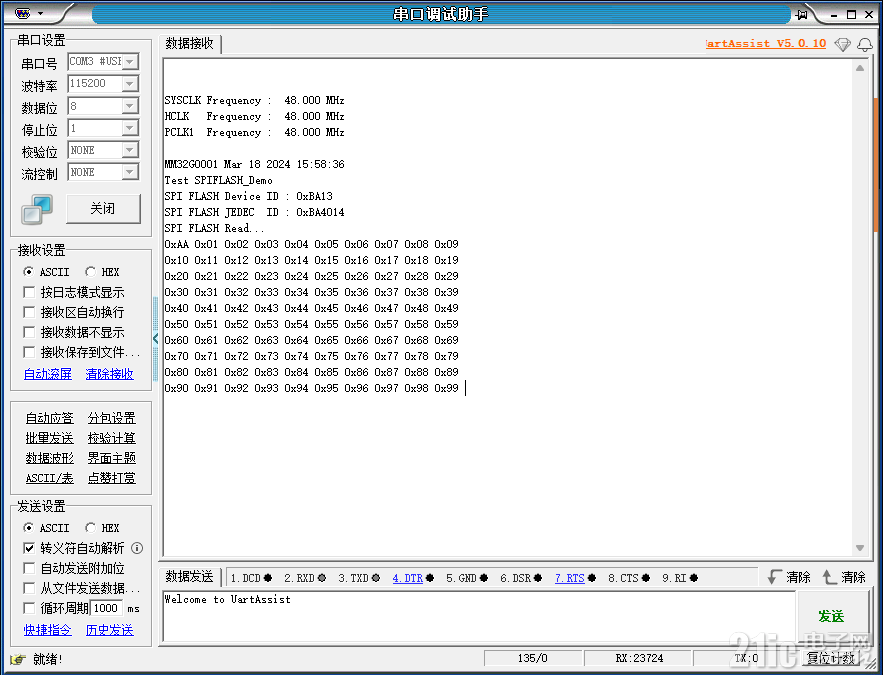Enable 接收保存到文件 checkbox
The image size is (883, 675).
[x=29, y=352]
